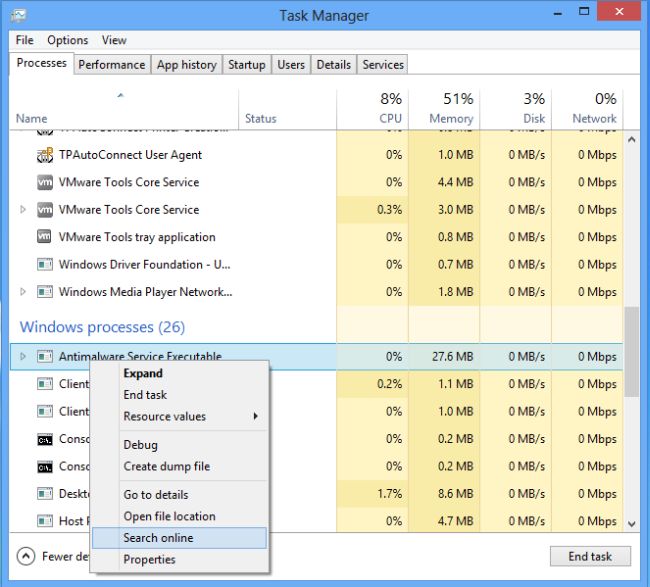
Task: Sort by the Memory column header
Action: pyautogui.click(x=444, y=109)
